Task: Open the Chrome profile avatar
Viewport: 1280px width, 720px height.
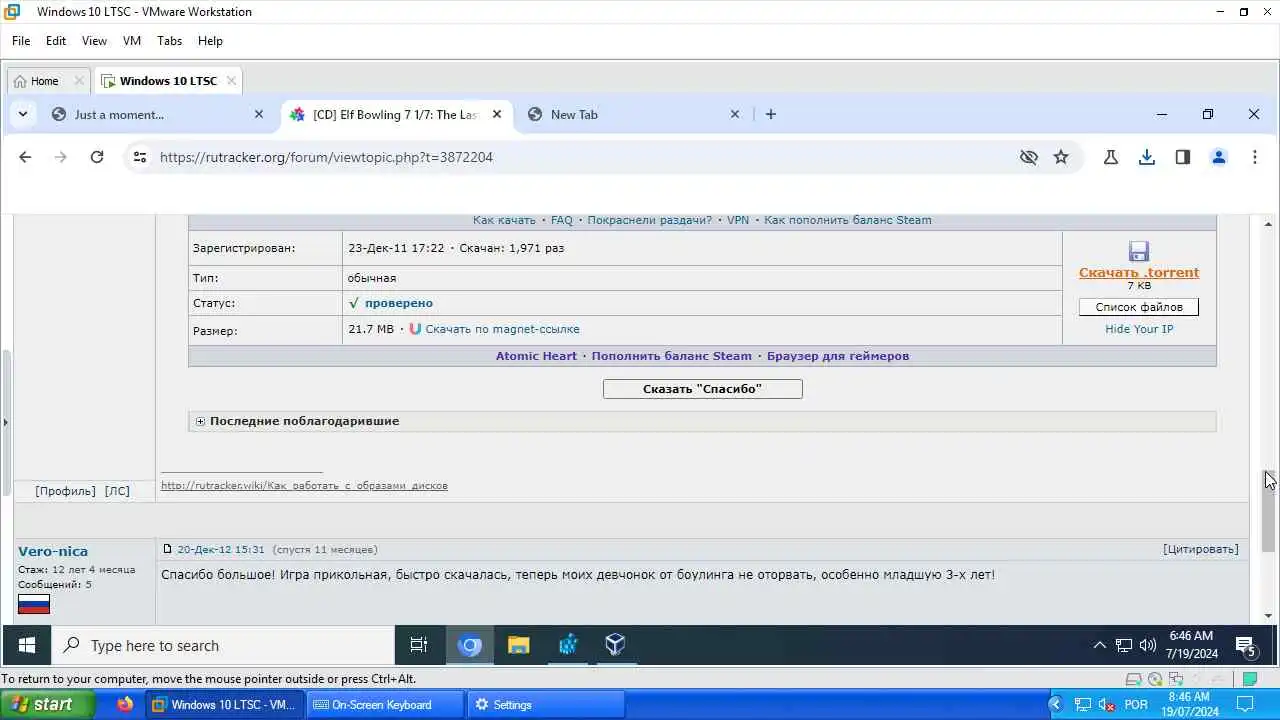Action: pos(1219,157)
